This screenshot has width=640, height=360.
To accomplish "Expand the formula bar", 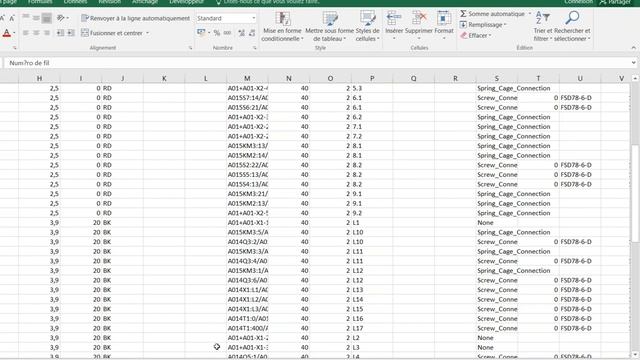I will [633, 63].
